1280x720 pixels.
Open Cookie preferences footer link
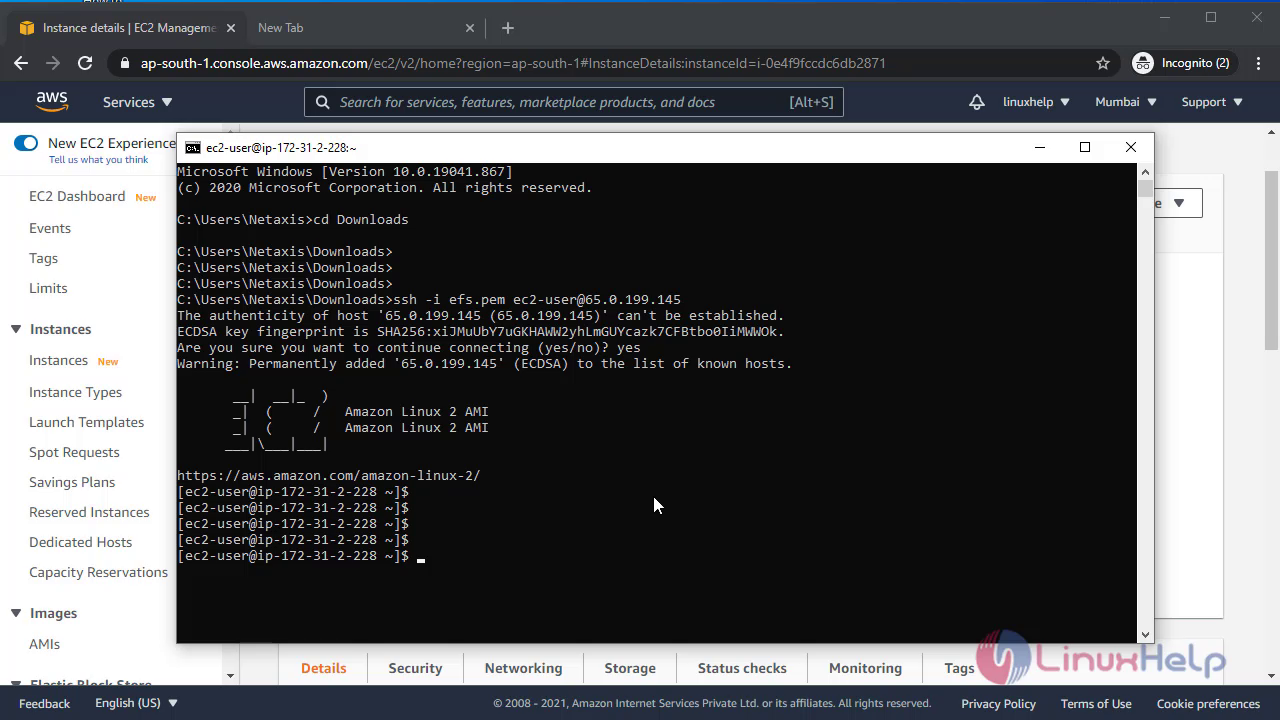tap(1207, 703)
